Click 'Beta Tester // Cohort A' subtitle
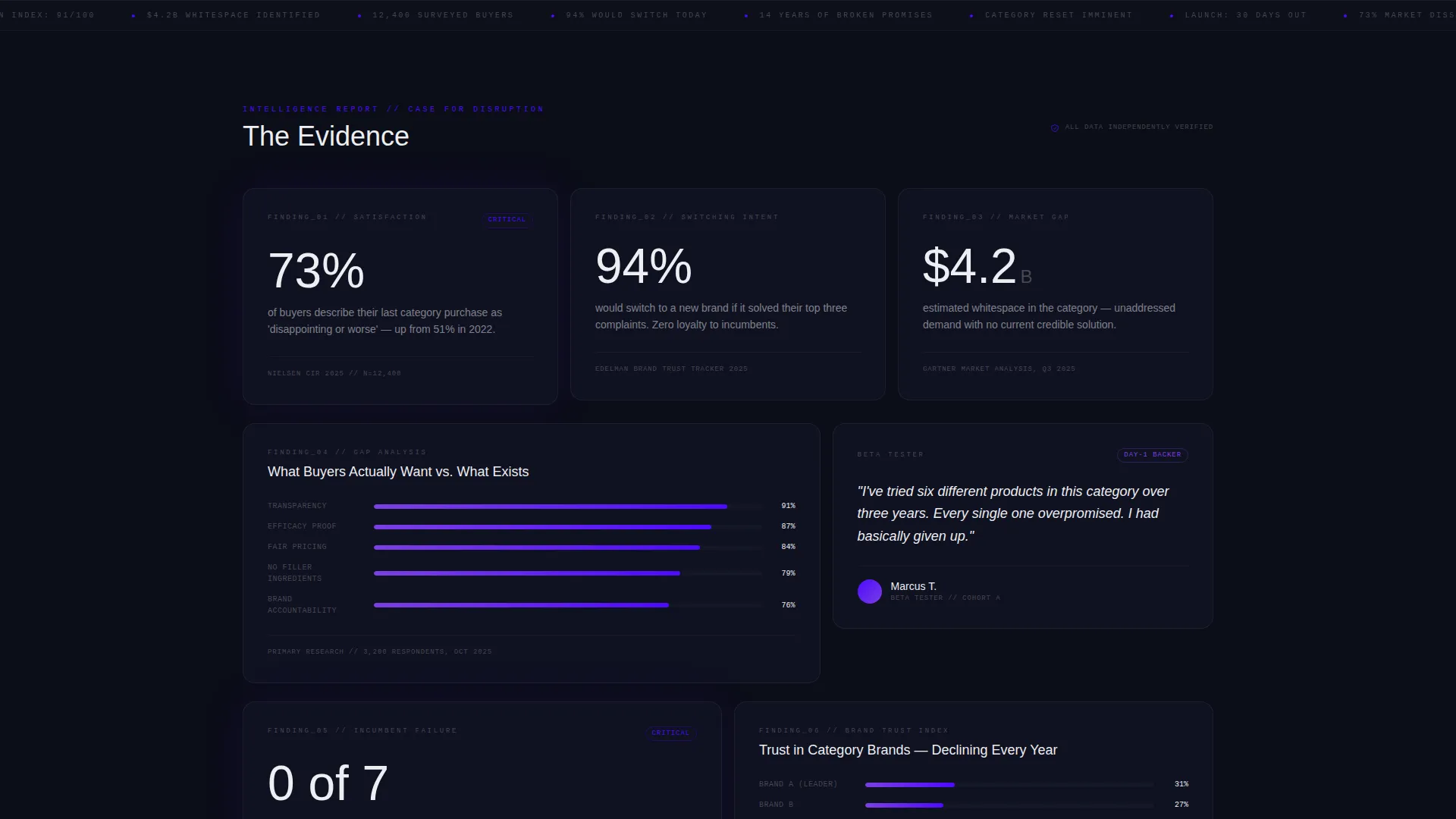 coord(945,598)
